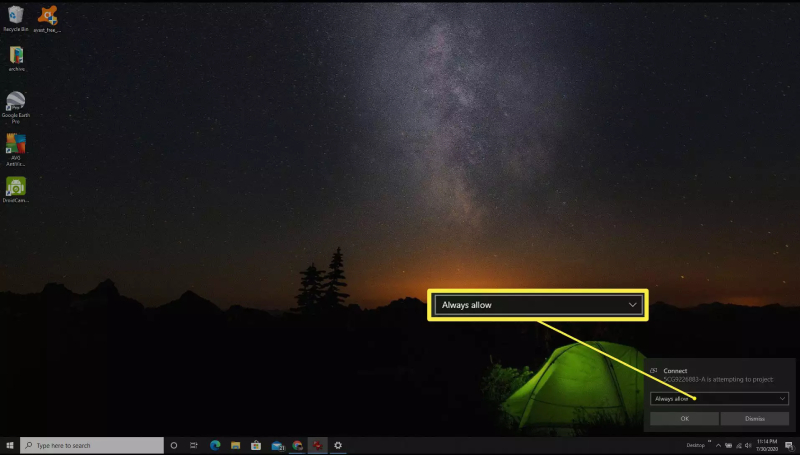Select the AVG Antivirus desktop shortcut
Screen dimensions: 800x455
pyautogui.click(x=16, y=144)
